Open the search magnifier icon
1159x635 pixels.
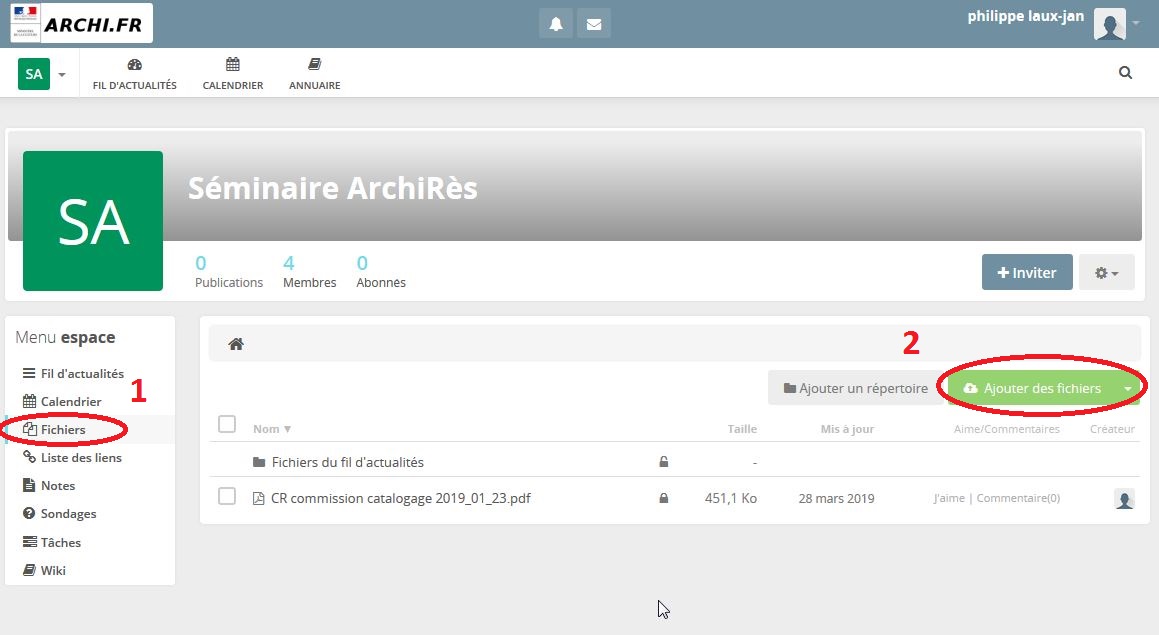1125,72
